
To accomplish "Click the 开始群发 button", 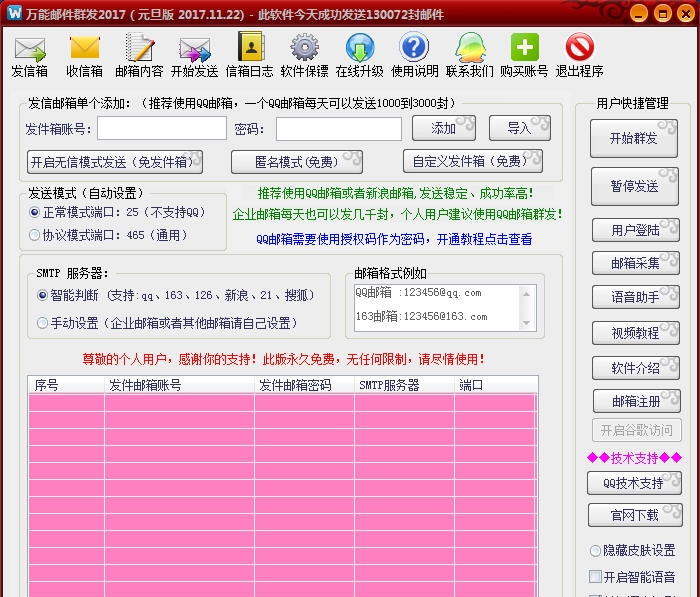I will (634, 138).
